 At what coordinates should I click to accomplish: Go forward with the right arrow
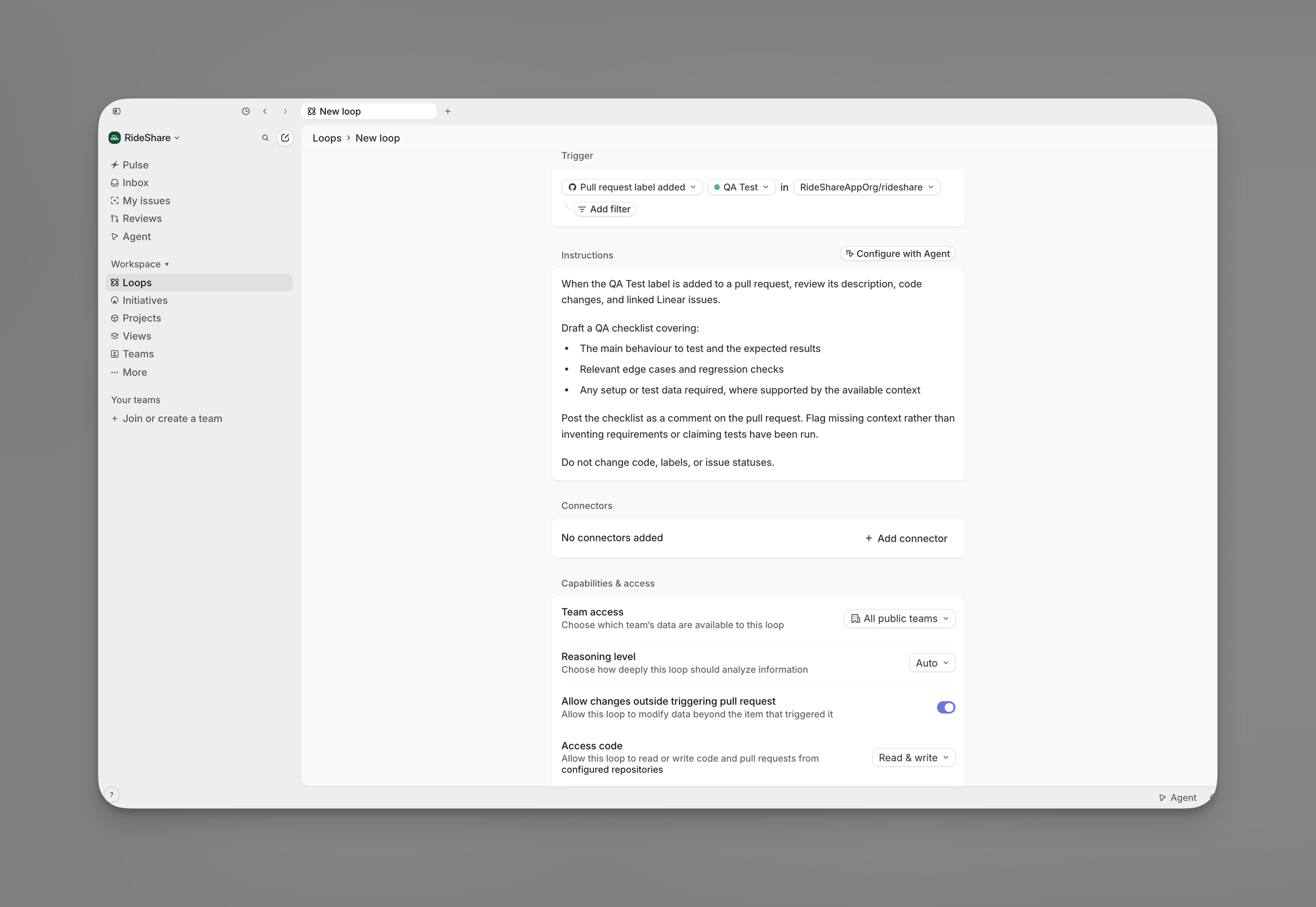tap(285, 111)
